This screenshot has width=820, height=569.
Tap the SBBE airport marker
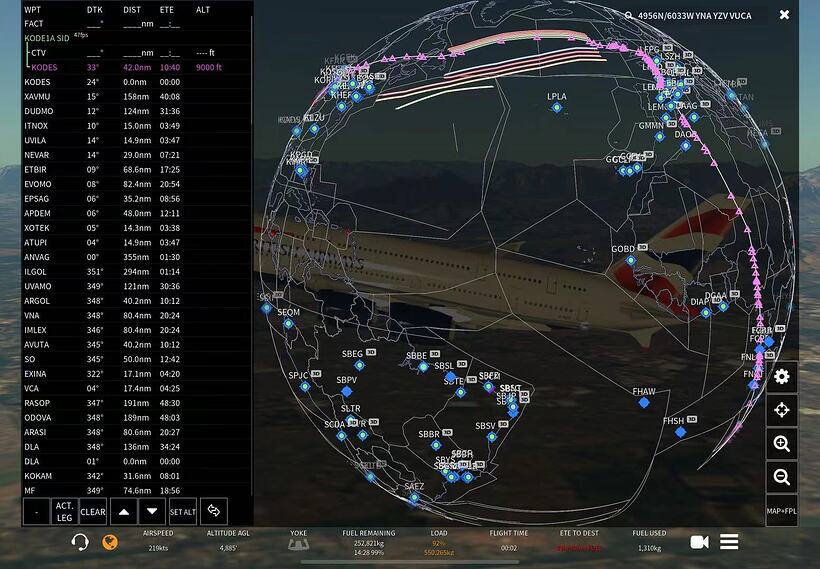(x=424, y=367)
